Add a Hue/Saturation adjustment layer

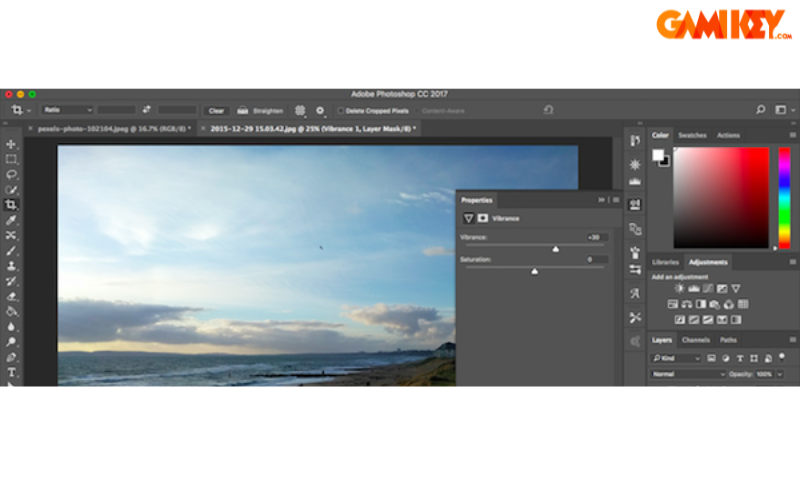click(x=672, y=305)
